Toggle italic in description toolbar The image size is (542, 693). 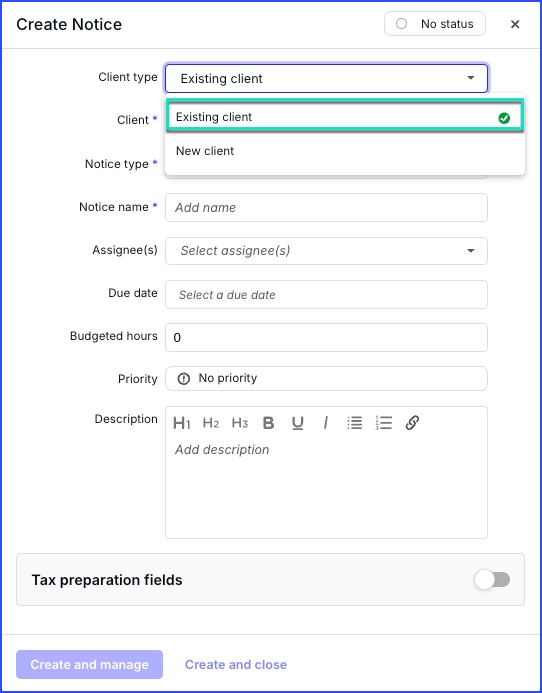coord(326,423)
